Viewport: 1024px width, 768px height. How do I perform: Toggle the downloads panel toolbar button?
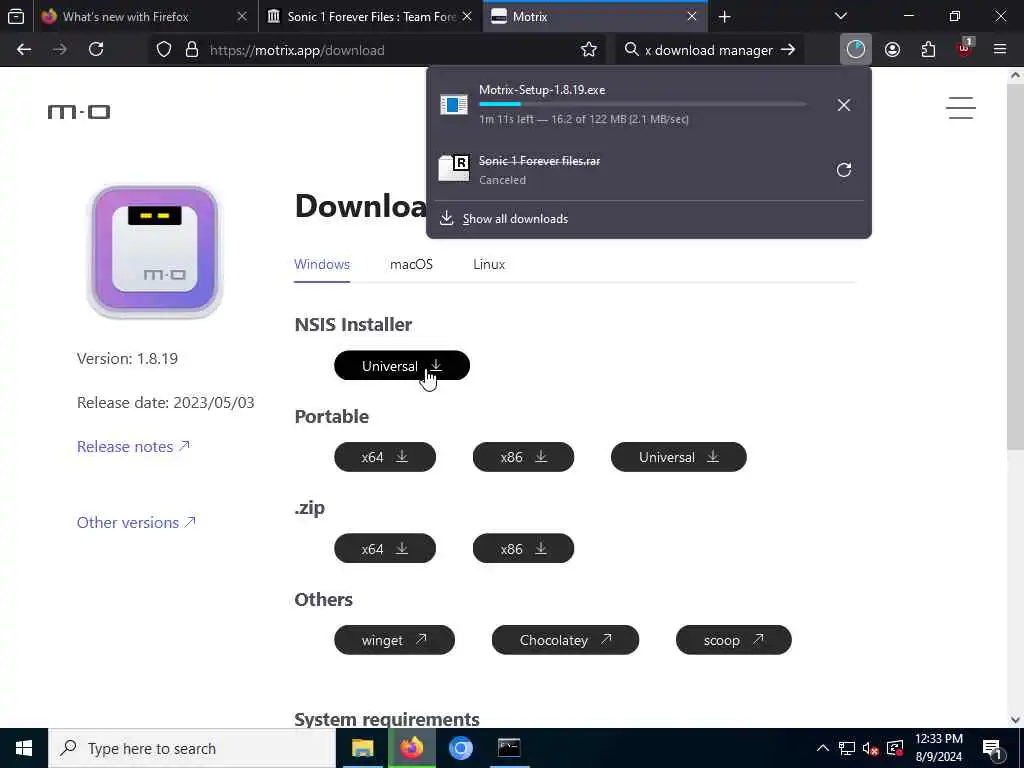[x=855, y=50]
